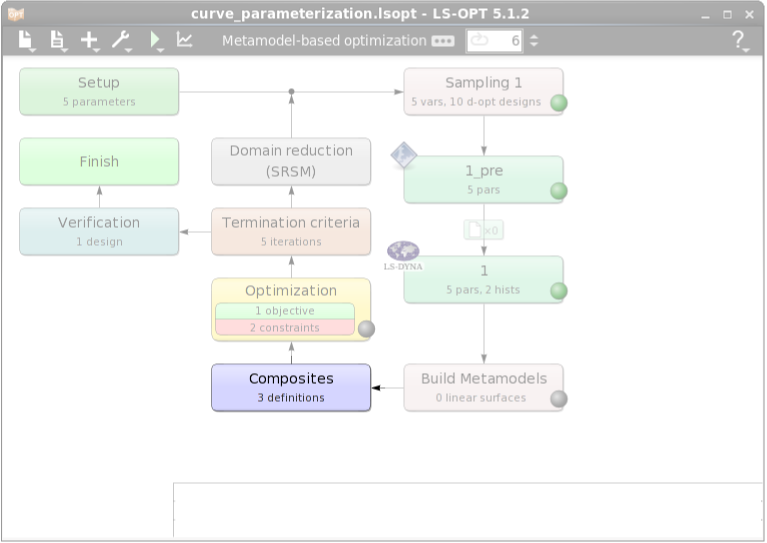
Task: Open dropdown arrow under Run icon
Action: 160,50
